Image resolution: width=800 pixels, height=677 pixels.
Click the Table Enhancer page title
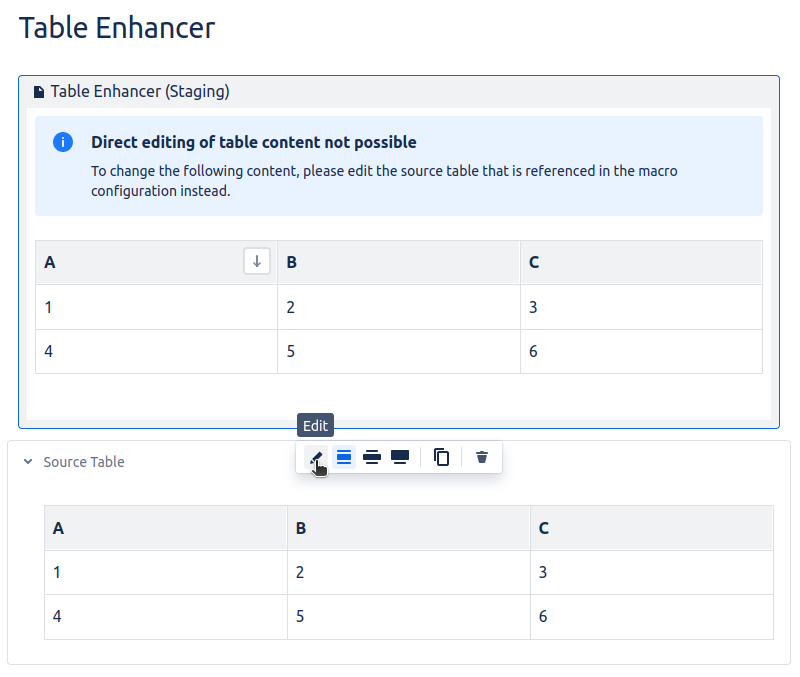click(117, 28)
